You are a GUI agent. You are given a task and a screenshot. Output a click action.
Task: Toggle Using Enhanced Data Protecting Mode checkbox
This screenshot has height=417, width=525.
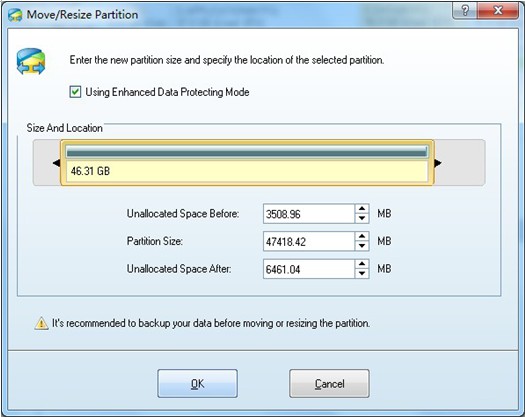(x=75, y=92)
